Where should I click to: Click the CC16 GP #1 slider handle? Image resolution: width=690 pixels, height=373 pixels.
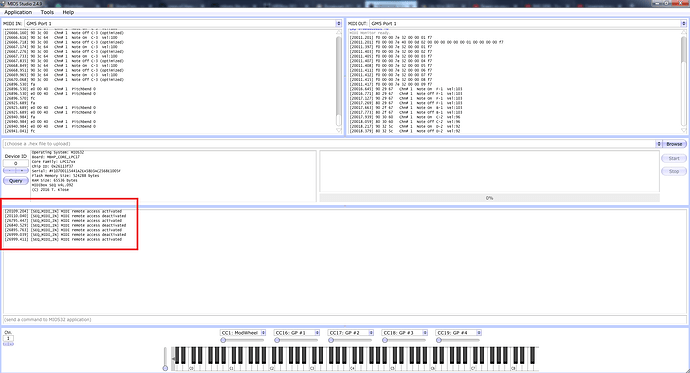(277, 340)
